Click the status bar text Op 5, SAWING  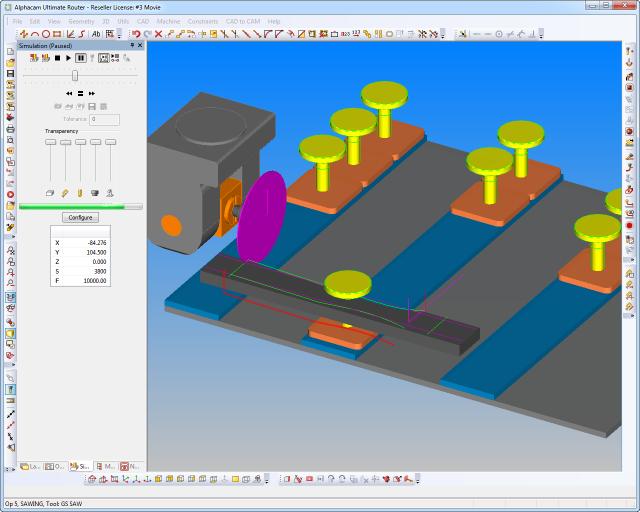pos(24,503)
